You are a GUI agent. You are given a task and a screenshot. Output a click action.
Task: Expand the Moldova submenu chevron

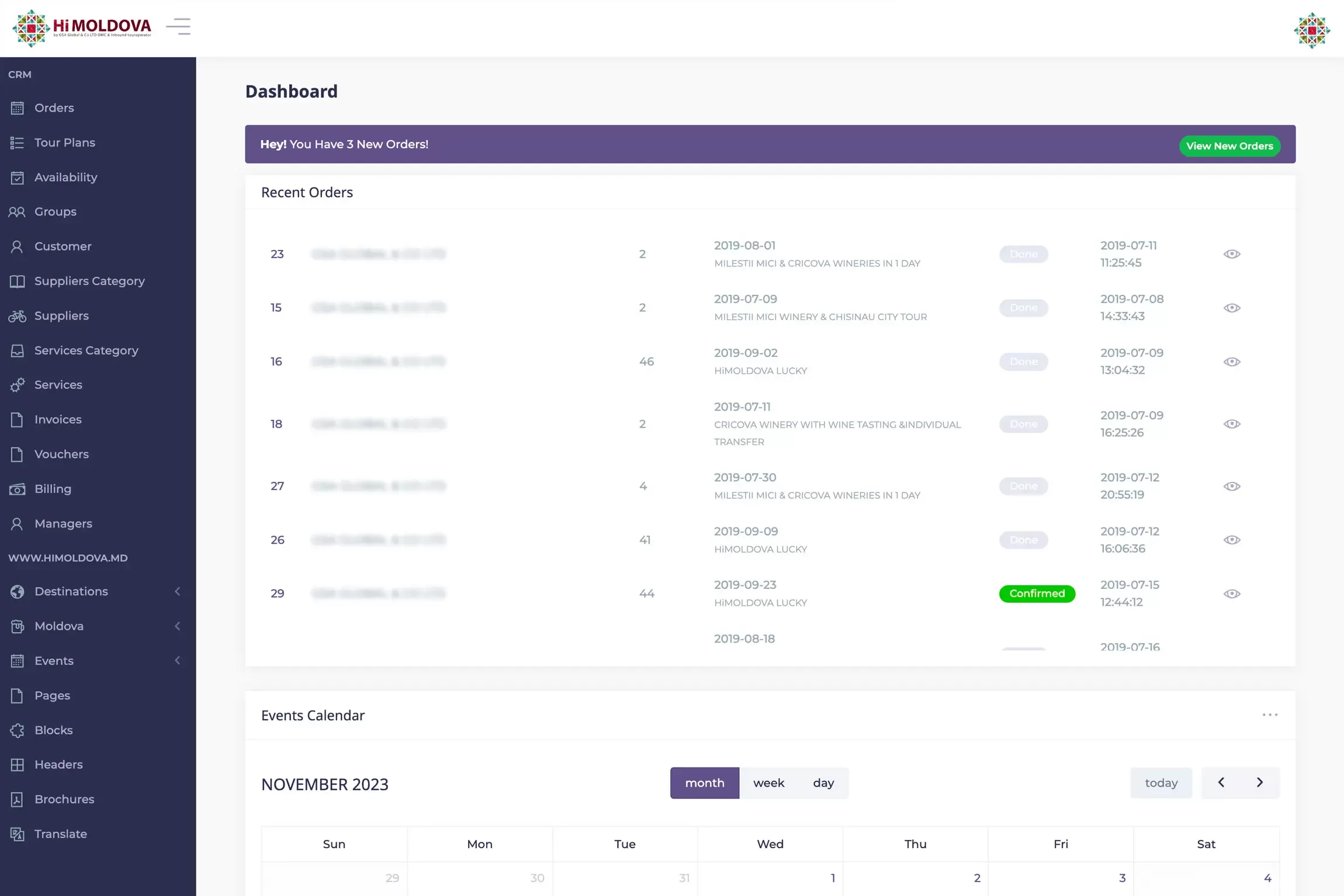[x=178, y=626]
